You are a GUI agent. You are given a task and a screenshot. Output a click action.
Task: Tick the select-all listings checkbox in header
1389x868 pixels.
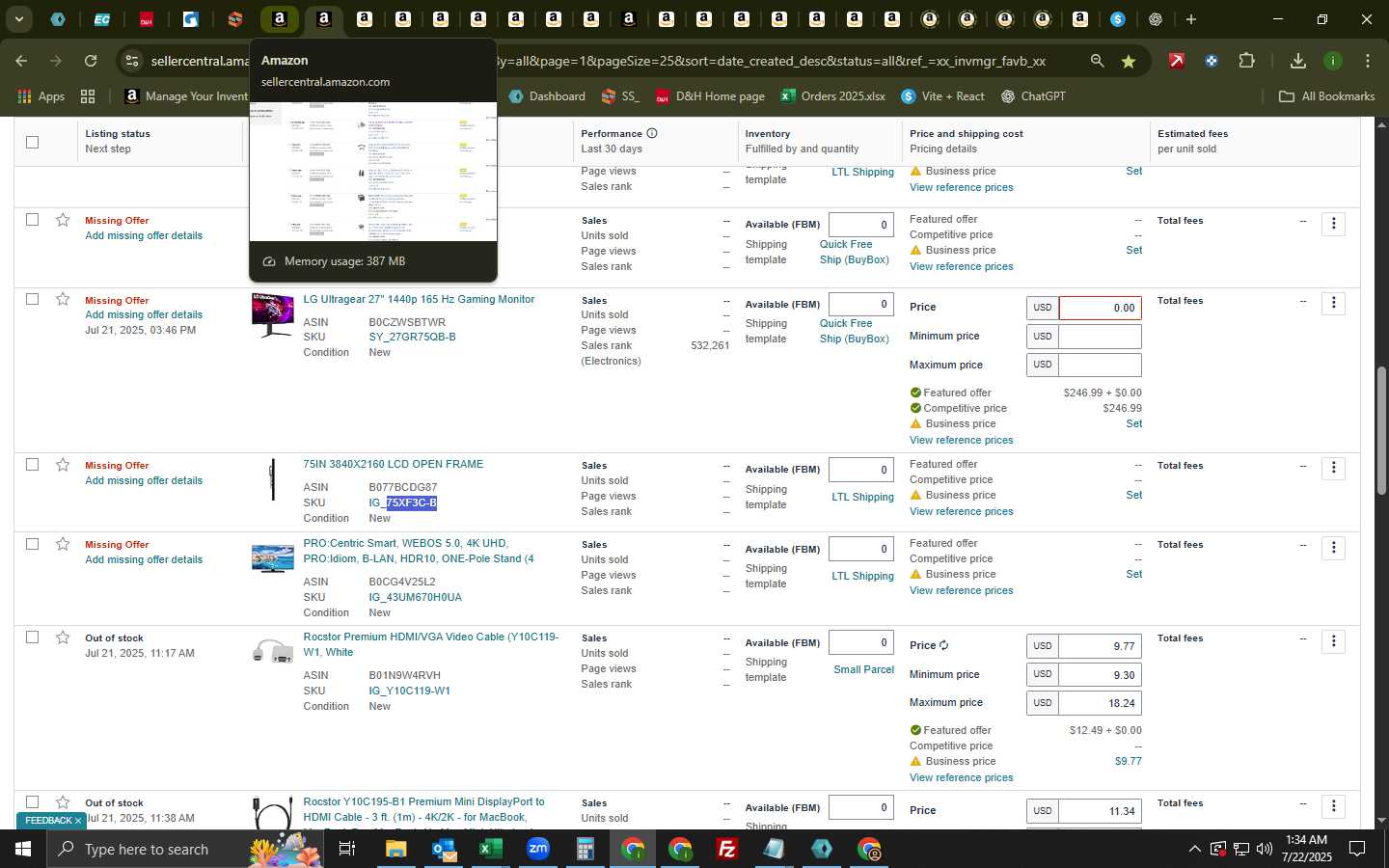pyautogui.click(x=32, y=142)
